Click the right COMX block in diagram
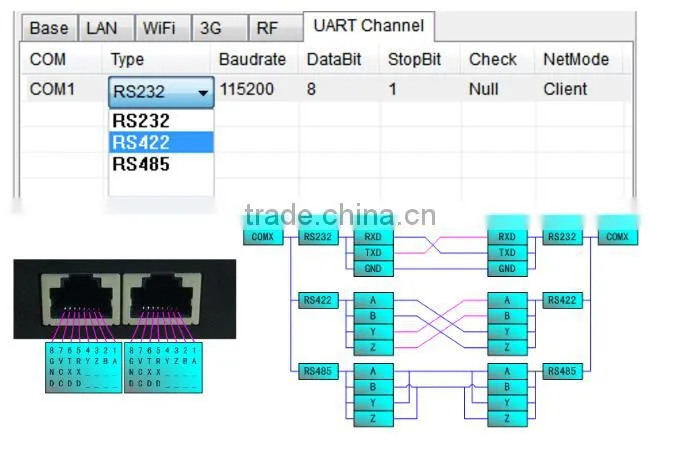This screenshot has height=449, width=680. pos(618,237)
